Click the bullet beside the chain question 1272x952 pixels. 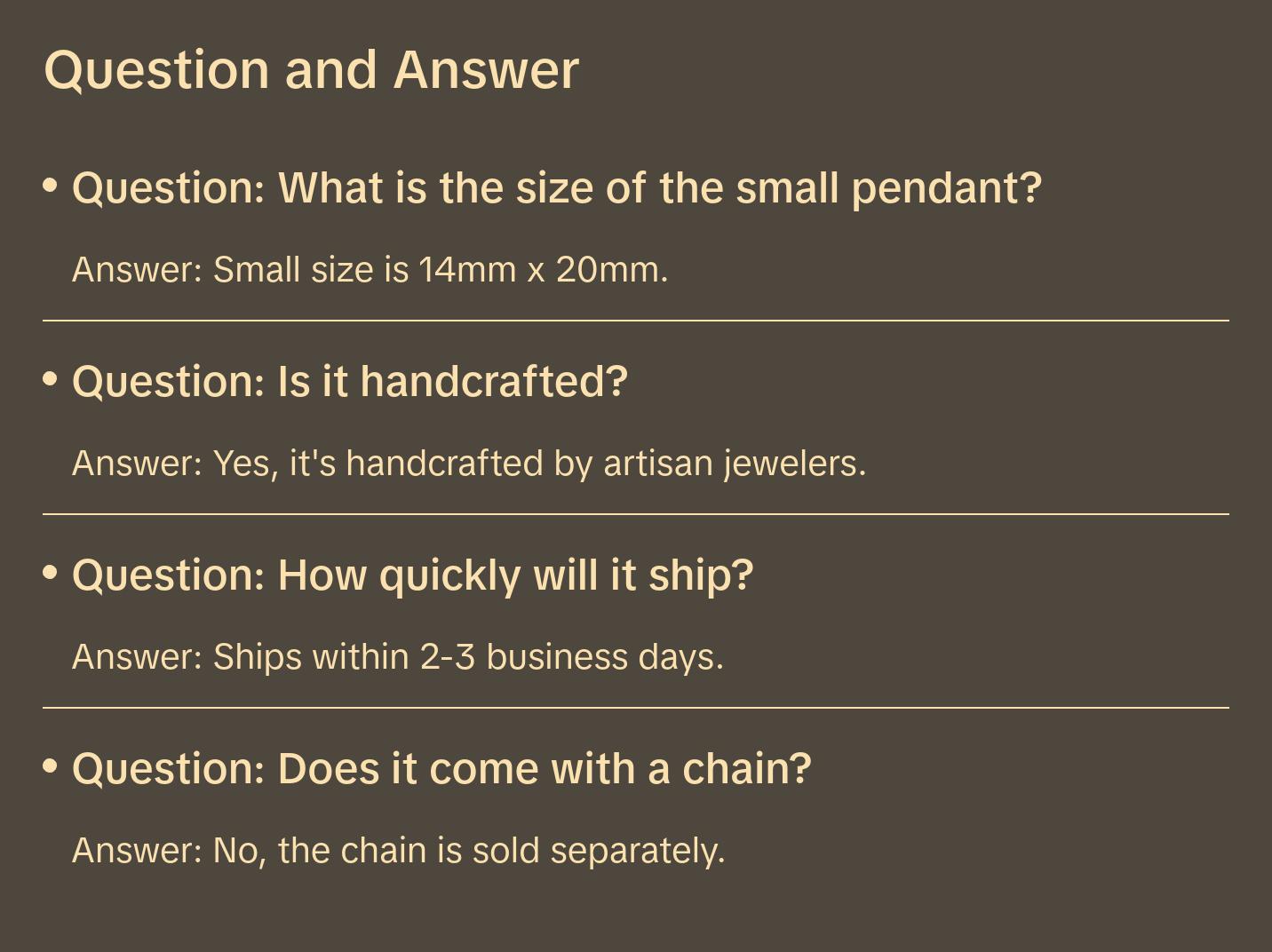click(51, 766)
